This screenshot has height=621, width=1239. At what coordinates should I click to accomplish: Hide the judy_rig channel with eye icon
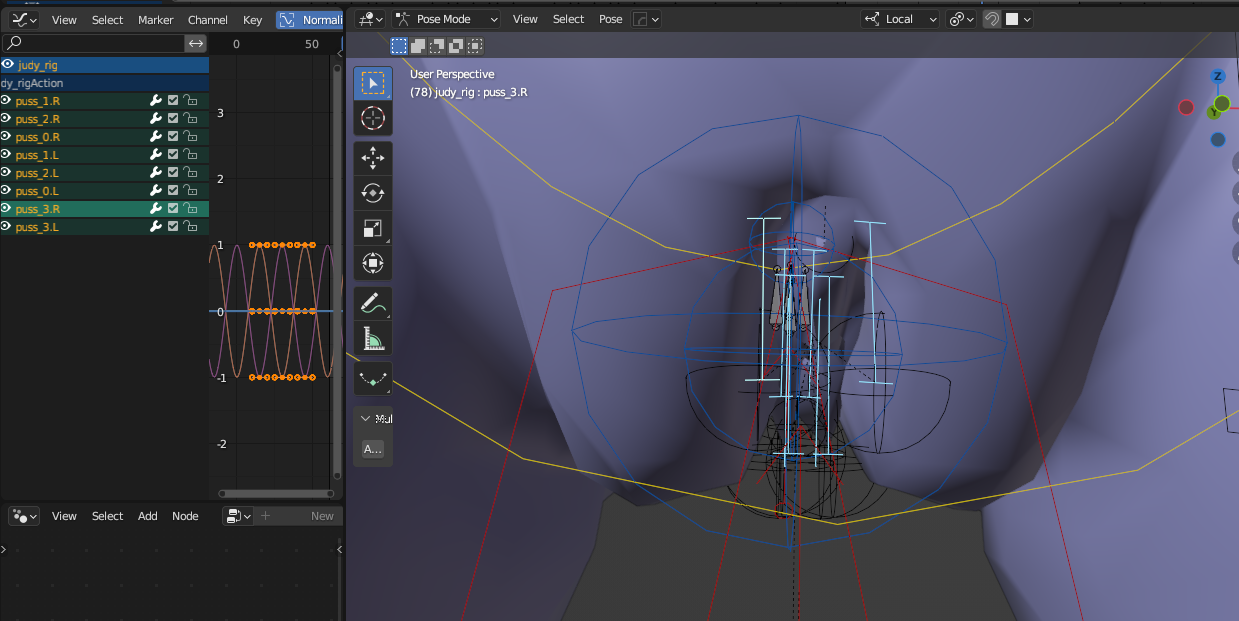click(x=7, y=65)
